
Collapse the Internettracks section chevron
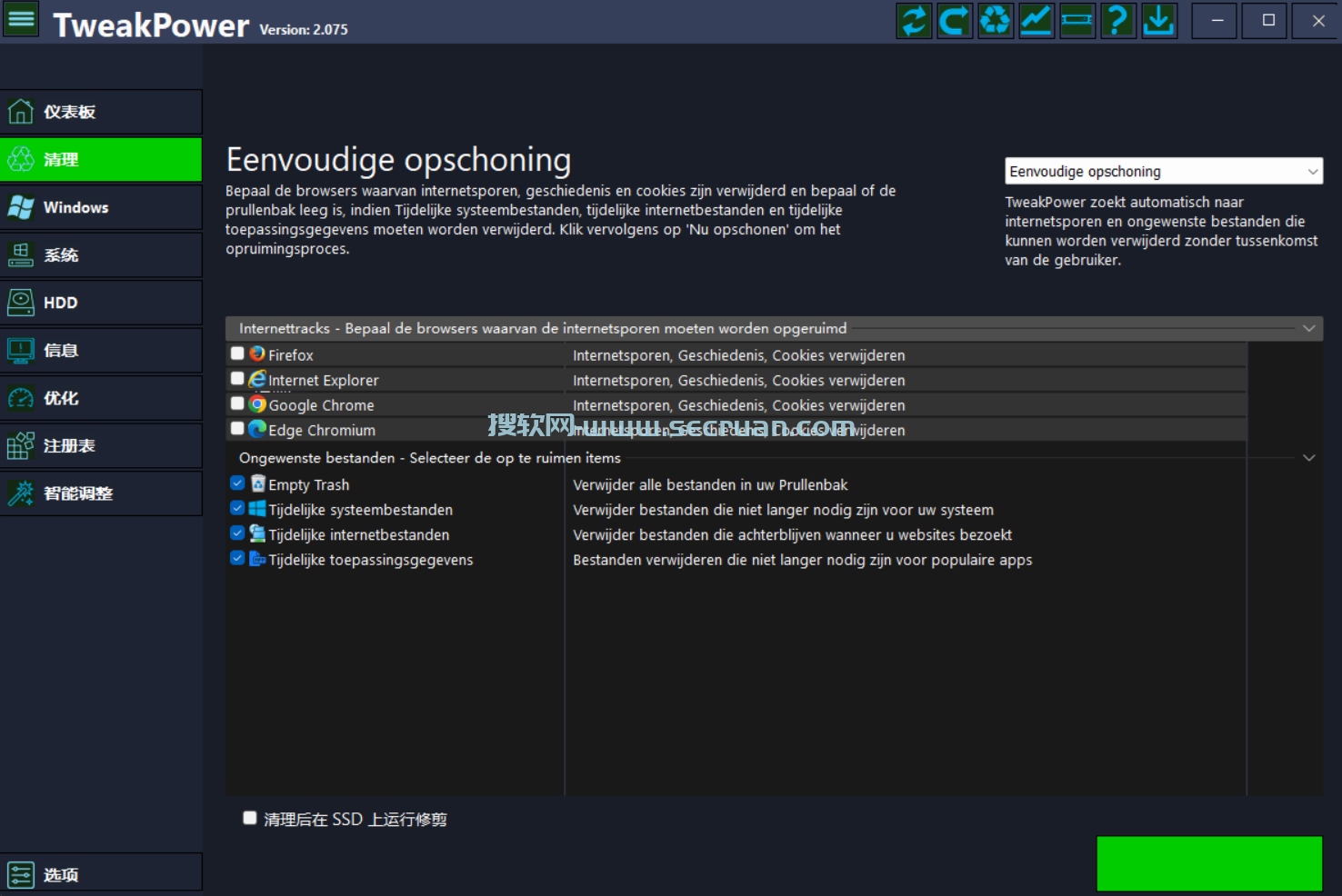coord(1309,328)
